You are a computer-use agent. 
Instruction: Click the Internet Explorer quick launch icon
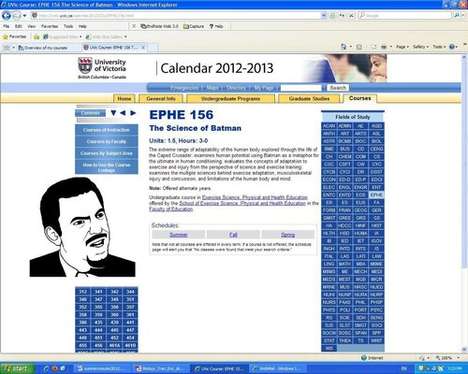(x=46, y=369)
